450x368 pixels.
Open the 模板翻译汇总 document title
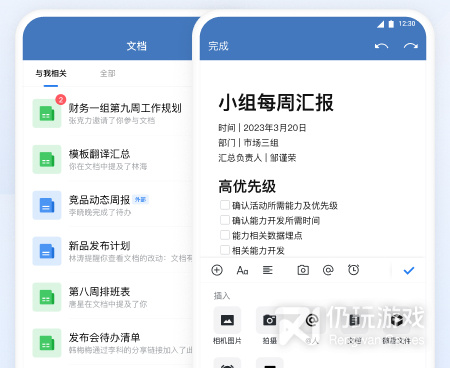coord(99,154)
